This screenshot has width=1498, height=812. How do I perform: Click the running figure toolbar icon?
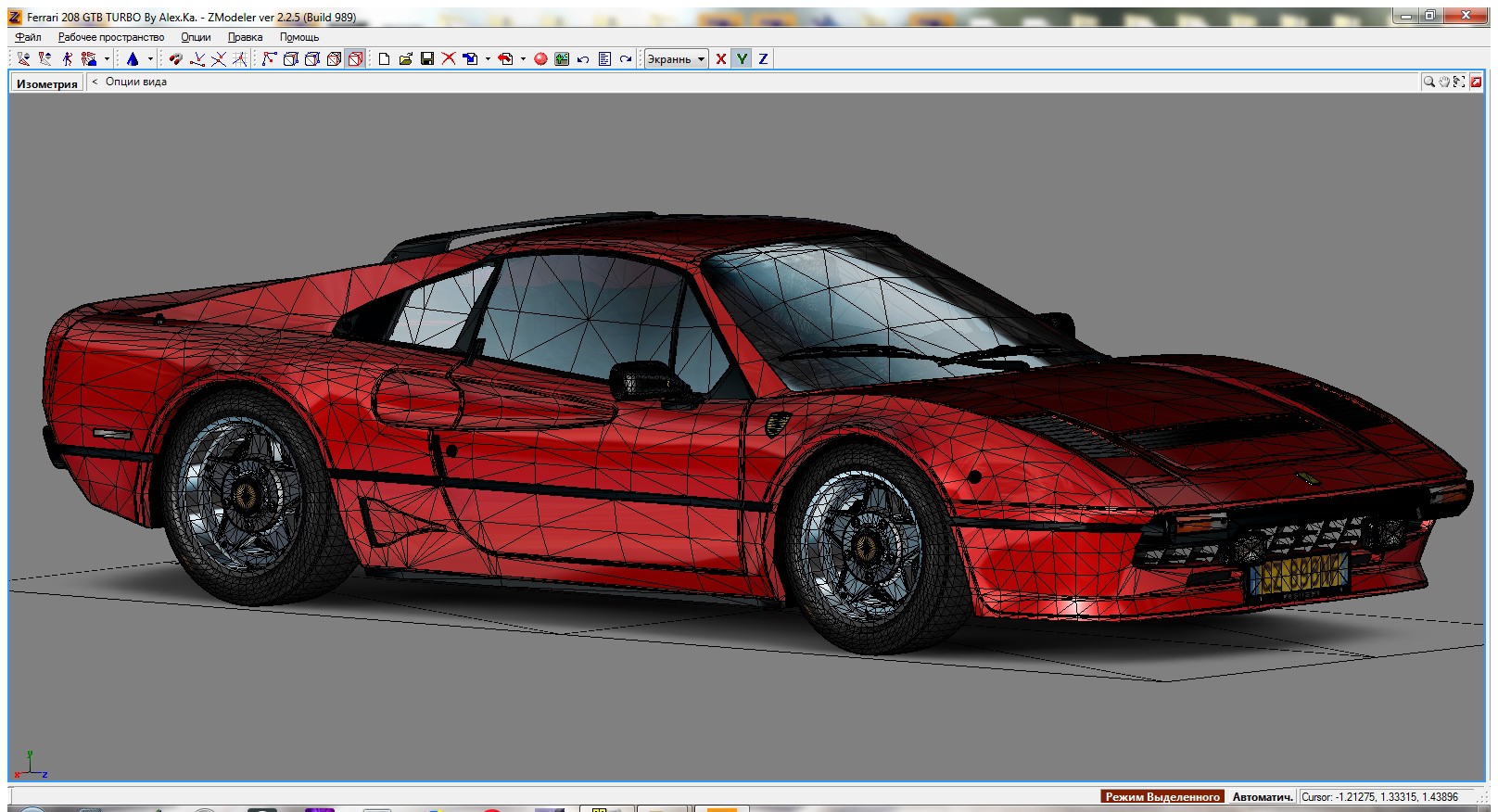pos(67,58)
